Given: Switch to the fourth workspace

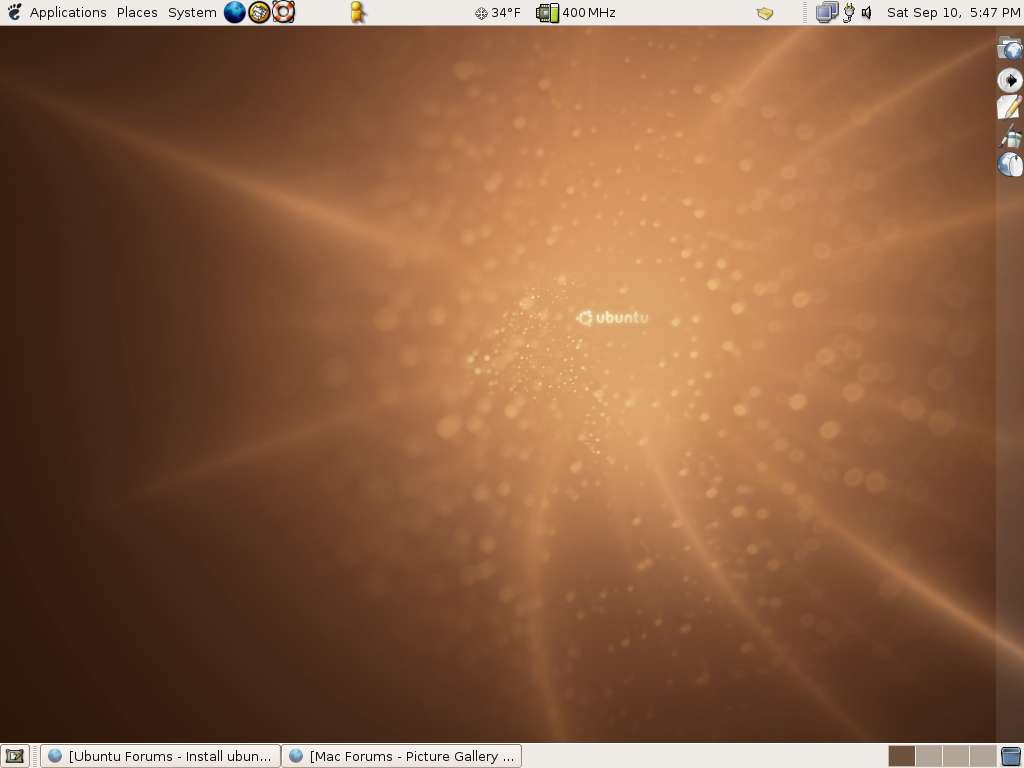Looking at the screenshot, I should [982, 756].
